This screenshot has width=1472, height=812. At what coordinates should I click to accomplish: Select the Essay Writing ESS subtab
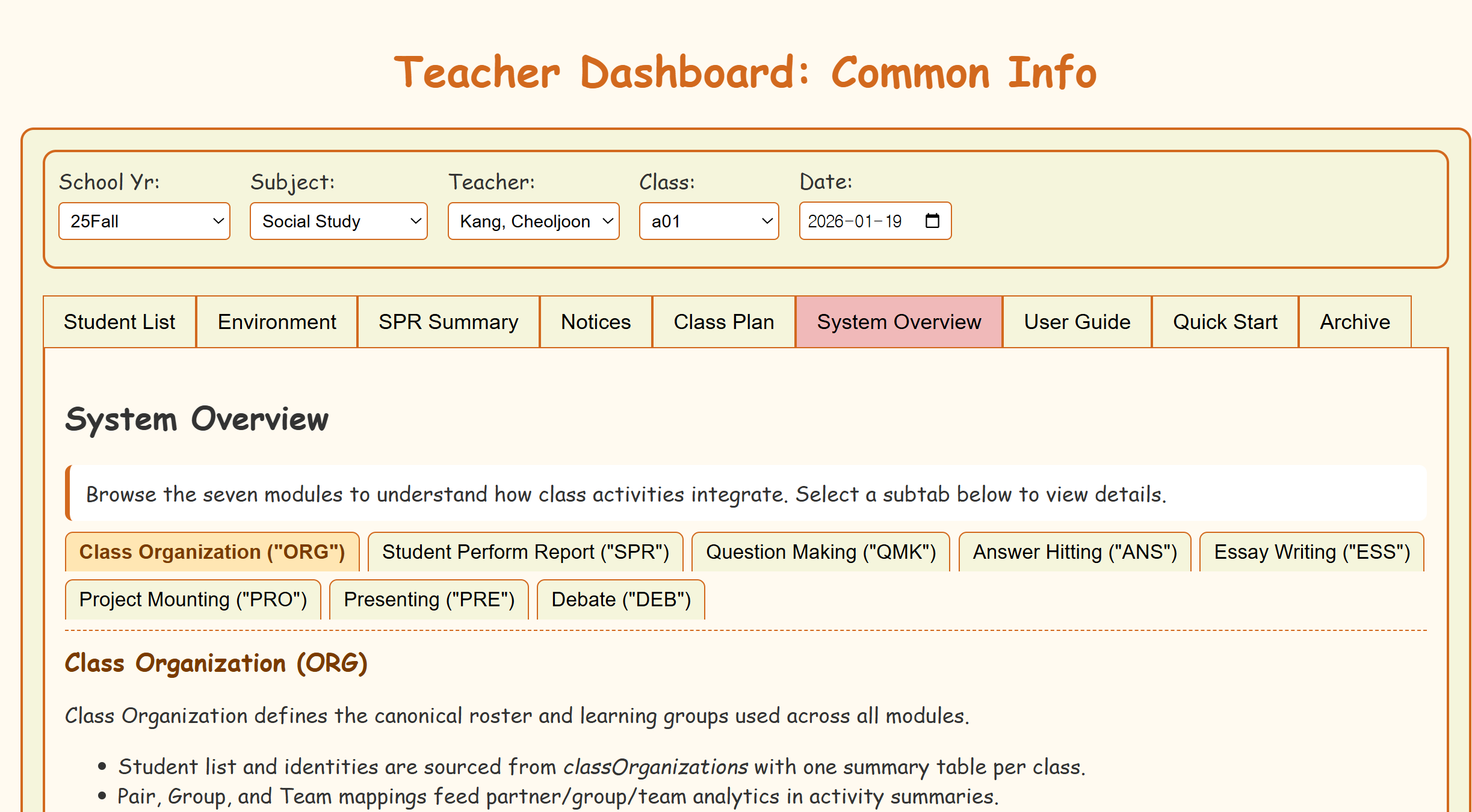[x=1311, y=552]
